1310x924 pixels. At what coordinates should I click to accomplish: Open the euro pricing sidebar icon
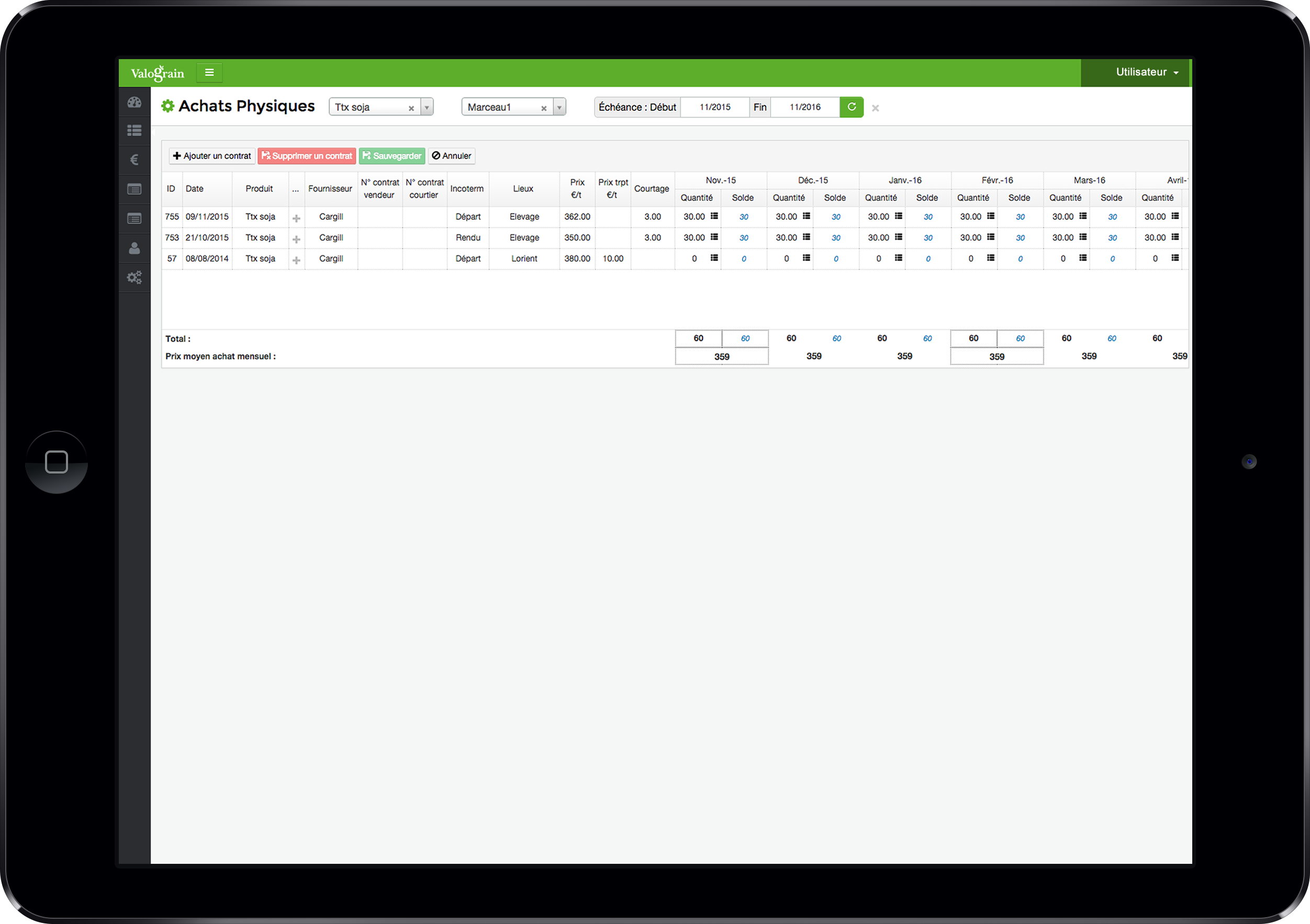click(x=135, y=160)
